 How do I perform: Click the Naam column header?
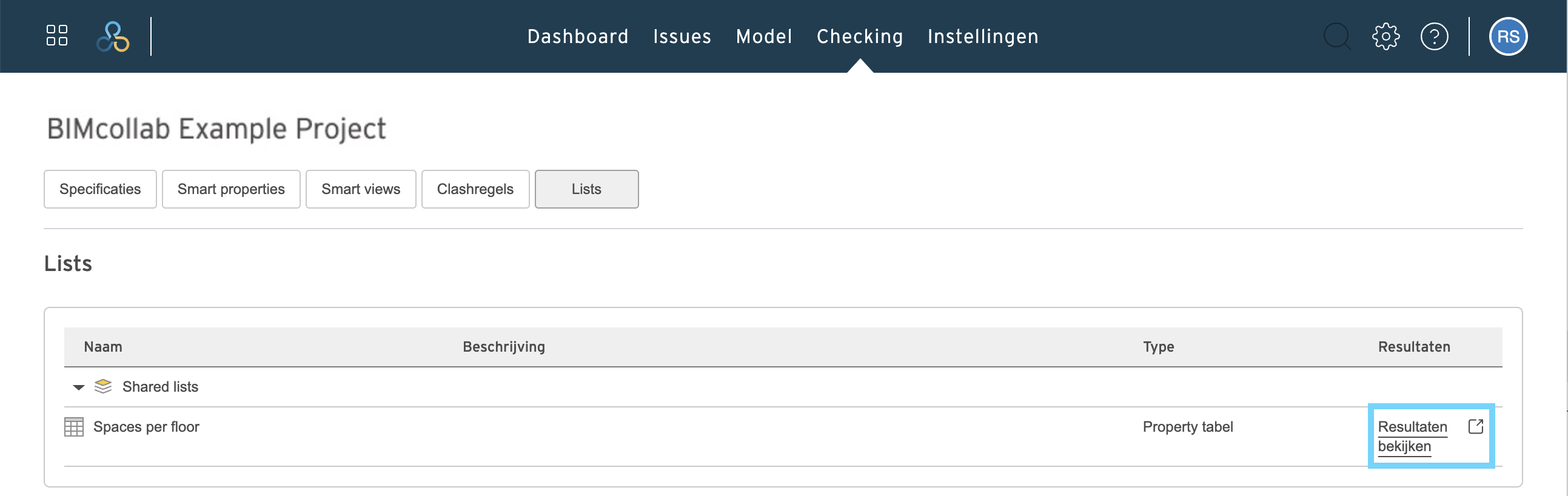[103, 346]
